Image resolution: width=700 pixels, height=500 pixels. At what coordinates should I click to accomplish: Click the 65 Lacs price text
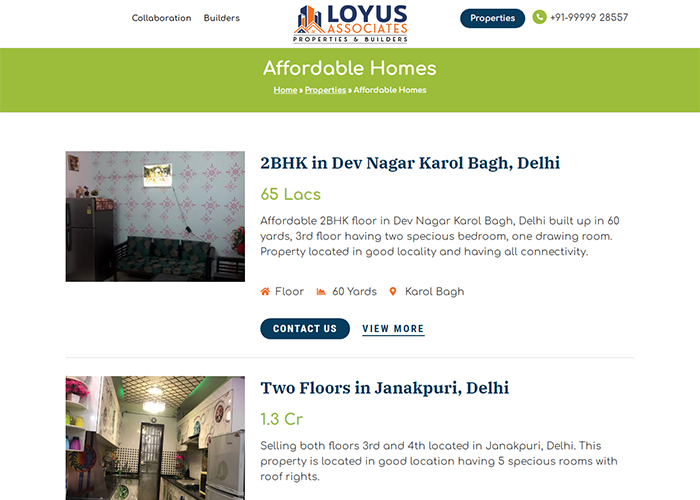(291, 194)
